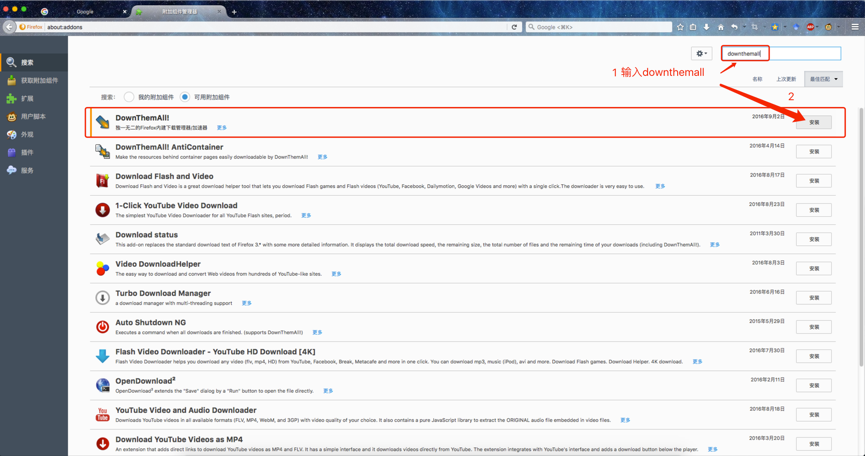865x456 pixels.
Task: Click the DownThemAll! add-on icon
Action: coord(102,122)
